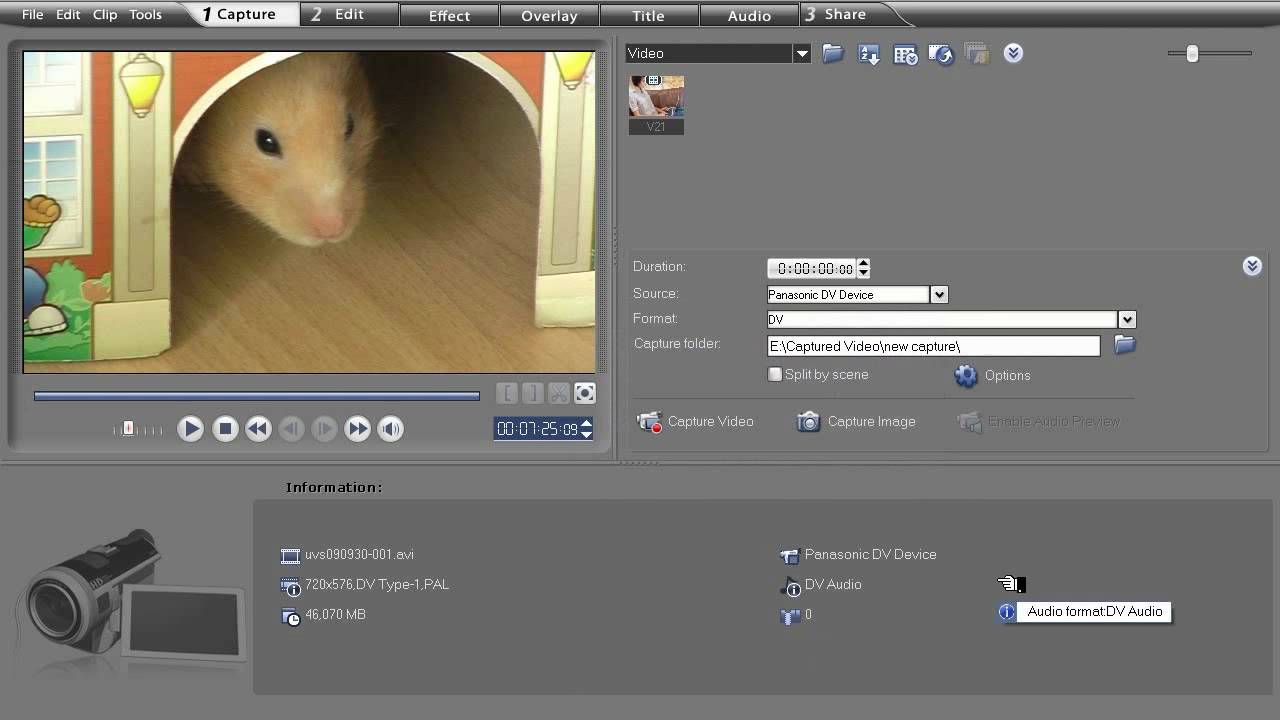Open capture Options gear button
Viewport: 1280px width, 720px height.
[992, 375]
